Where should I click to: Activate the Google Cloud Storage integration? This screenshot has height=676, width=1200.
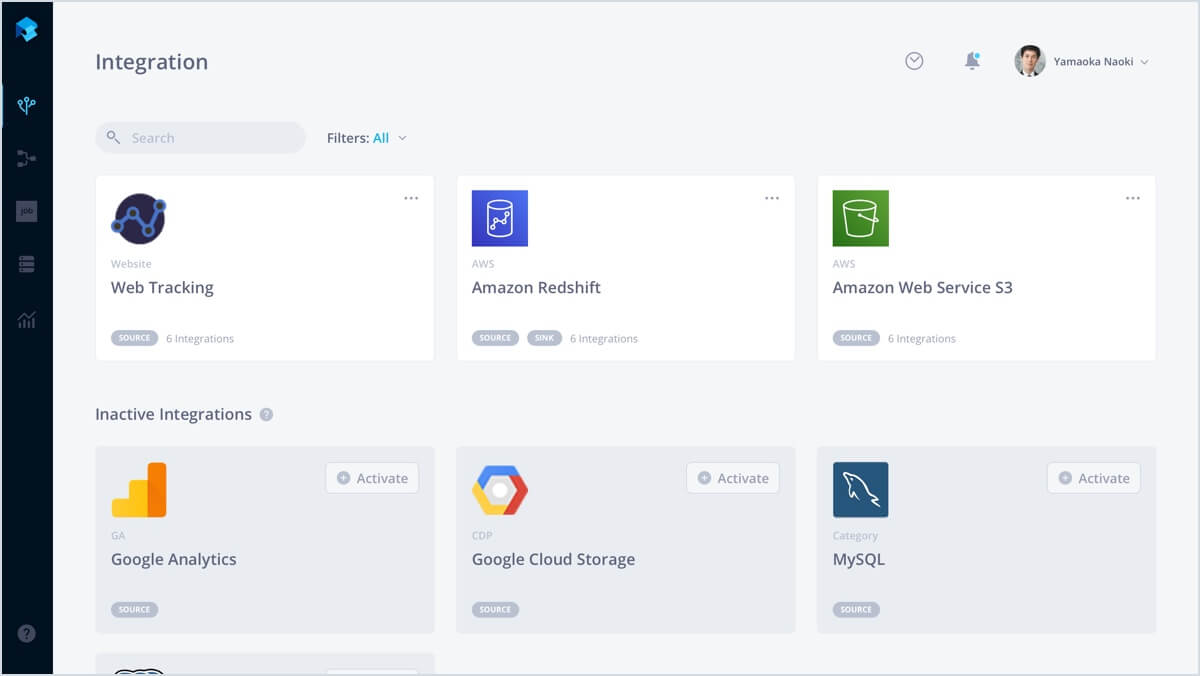pyautogui.click(x=733, y=478)
